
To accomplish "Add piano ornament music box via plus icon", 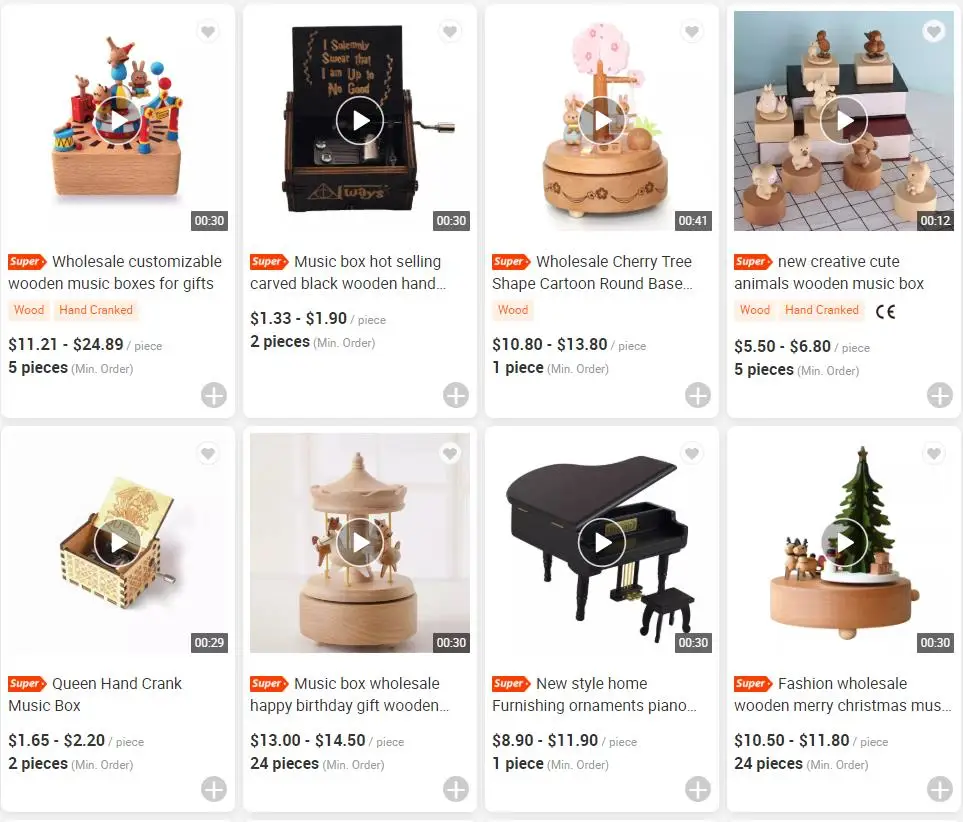I will [x=698, y=789].
